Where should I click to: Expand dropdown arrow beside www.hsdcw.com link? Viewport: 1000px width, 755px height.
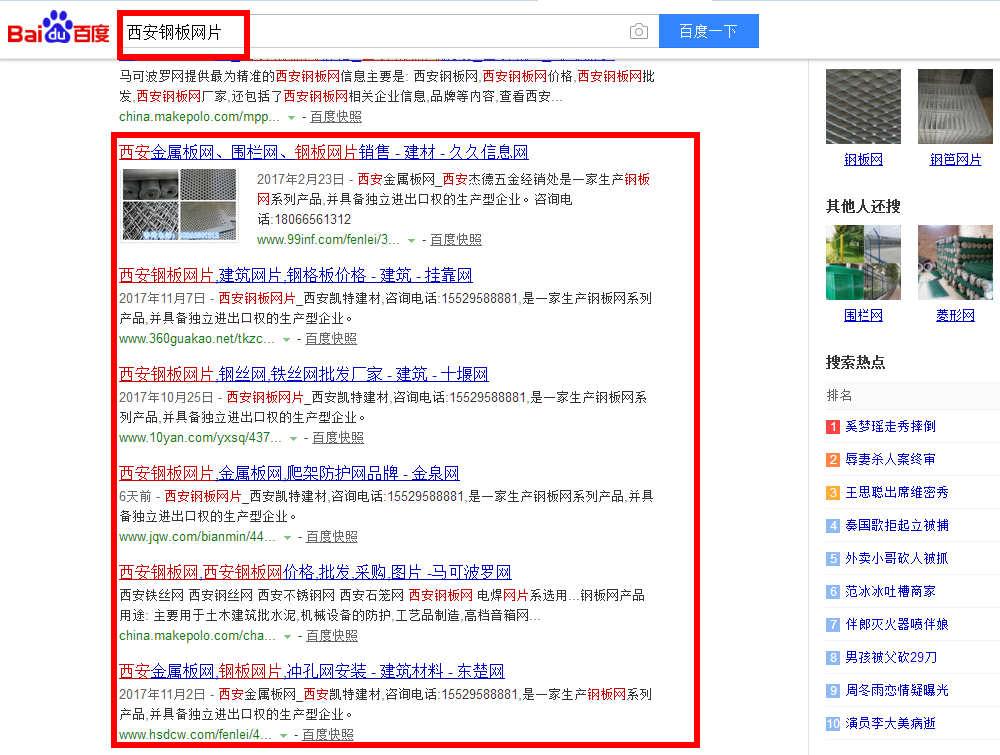283,735
